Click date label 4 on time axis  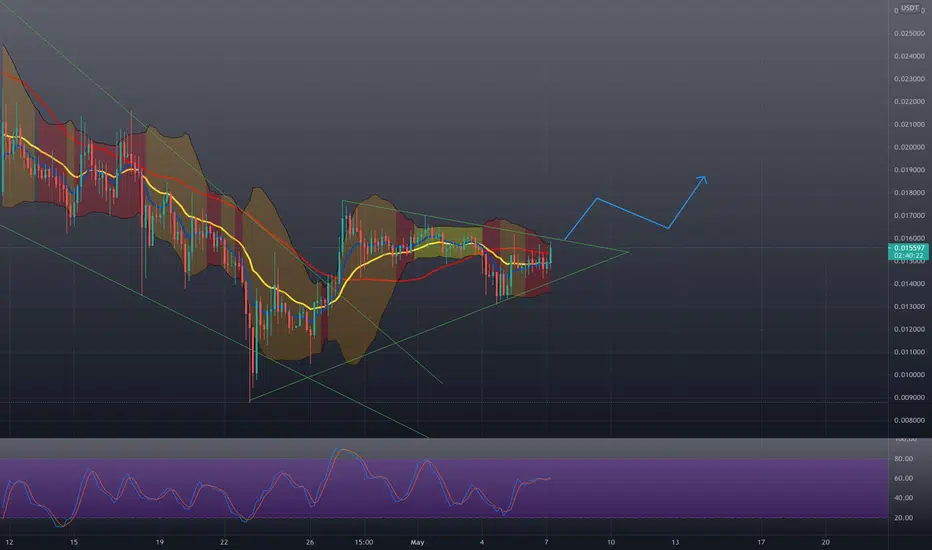coord(482,542)
